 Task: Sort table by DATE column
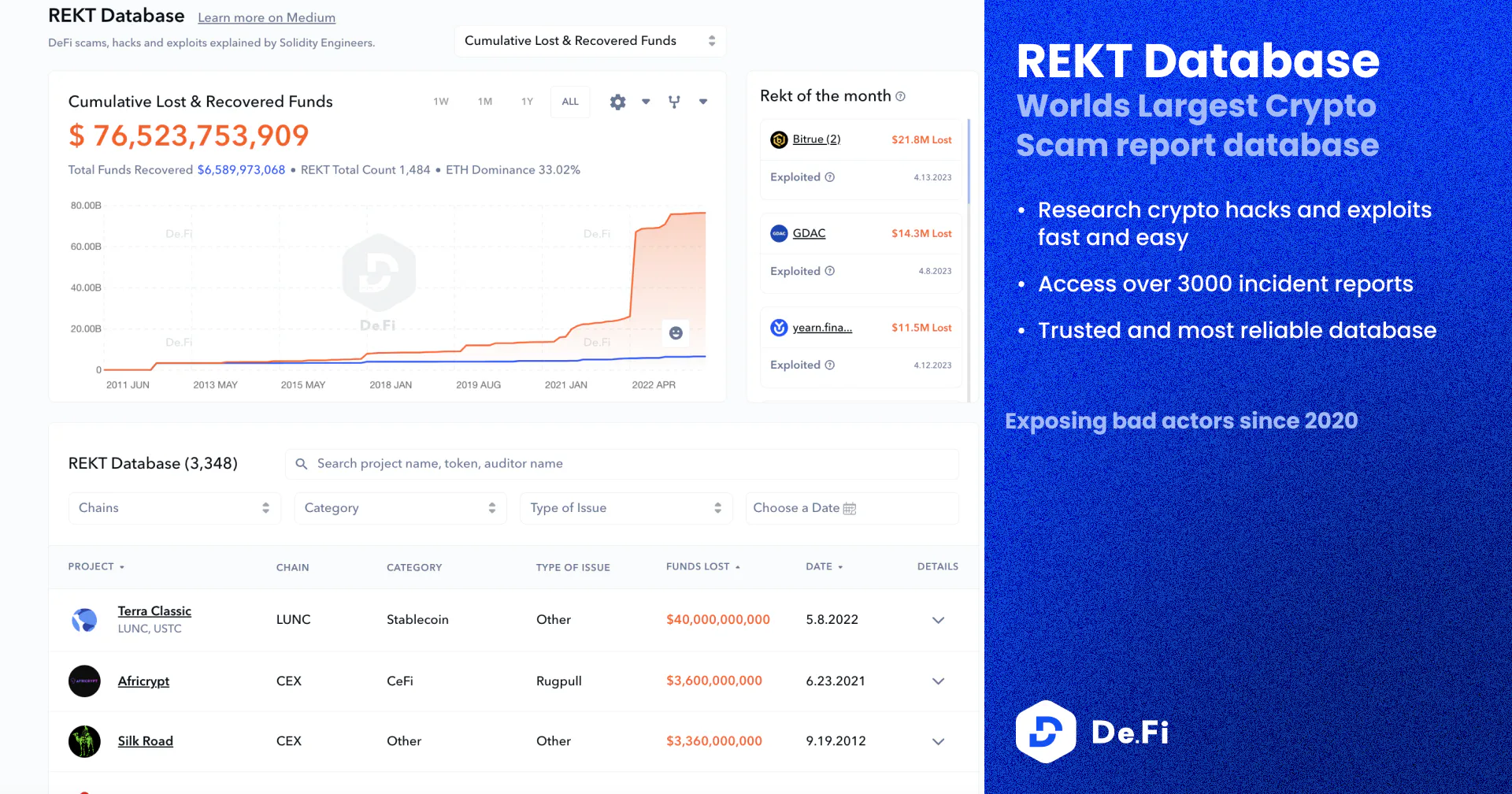(x=825, y=566)
